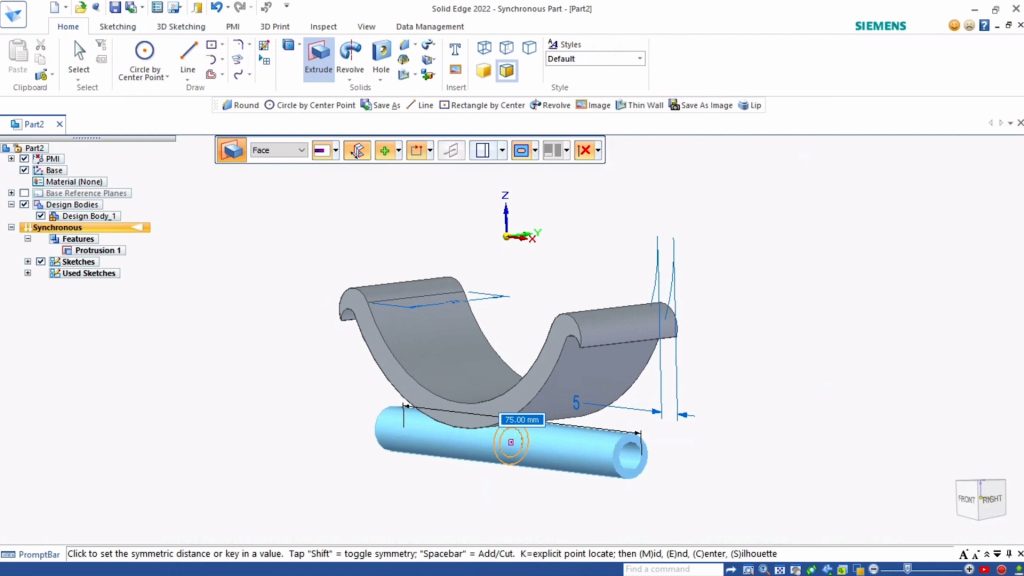Open extent type dropdown arrow in command bar
This screenshot has width=1024, height=576.
coord(336,150)
